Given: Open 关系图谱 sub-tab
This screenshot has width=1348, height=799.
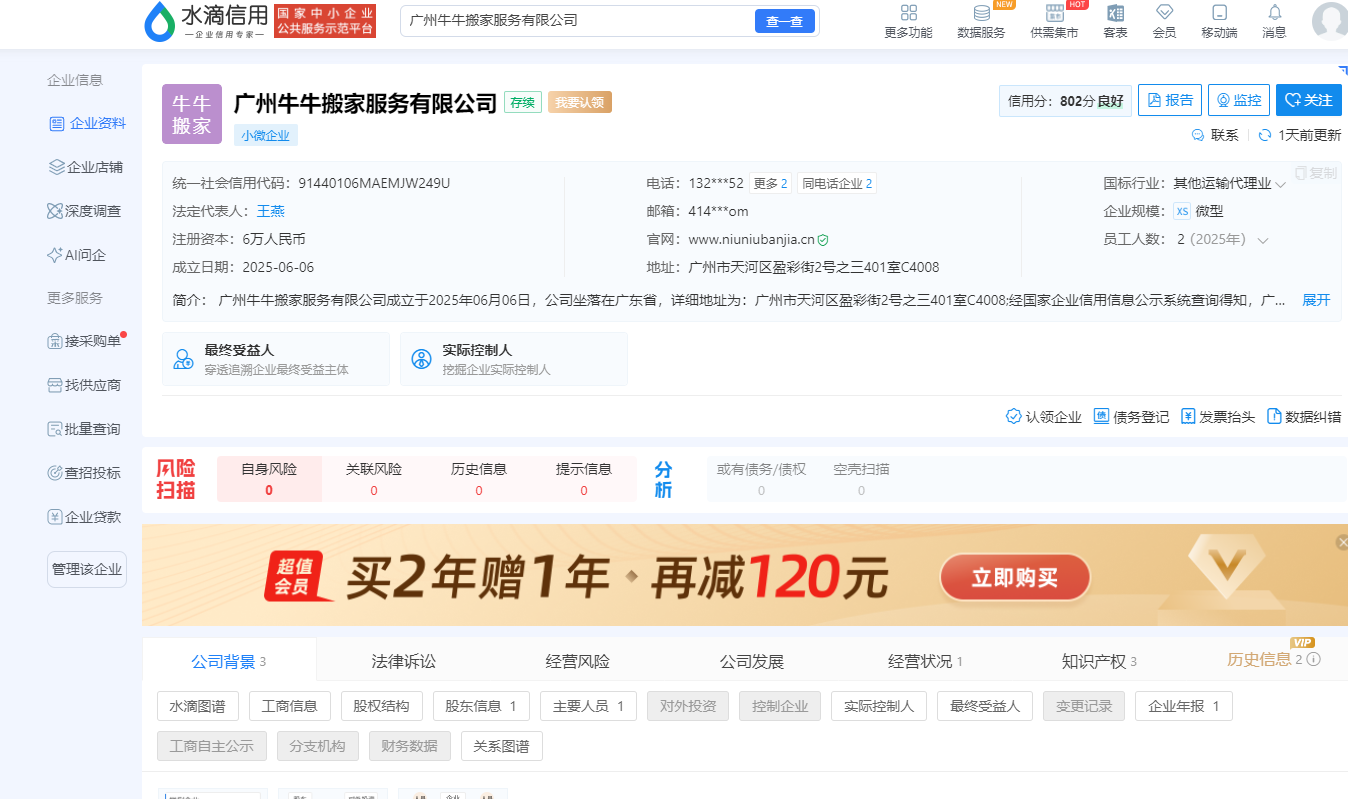Looking at the screenshot, I should coord(502,746).
